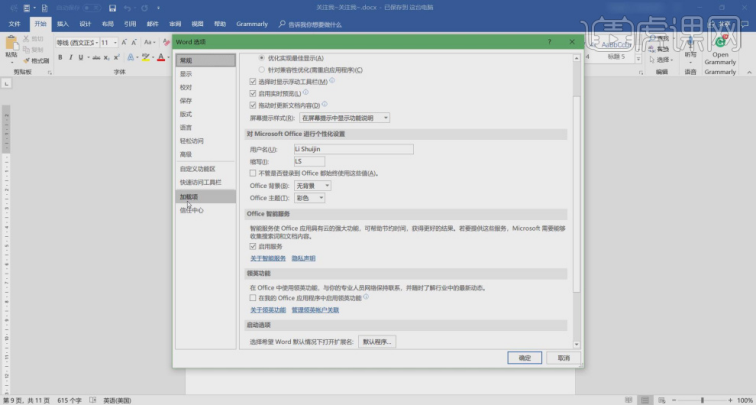
Task: Click the zoom slider handle in status bar
Action: pyautogui.click(x=702, y=400)
